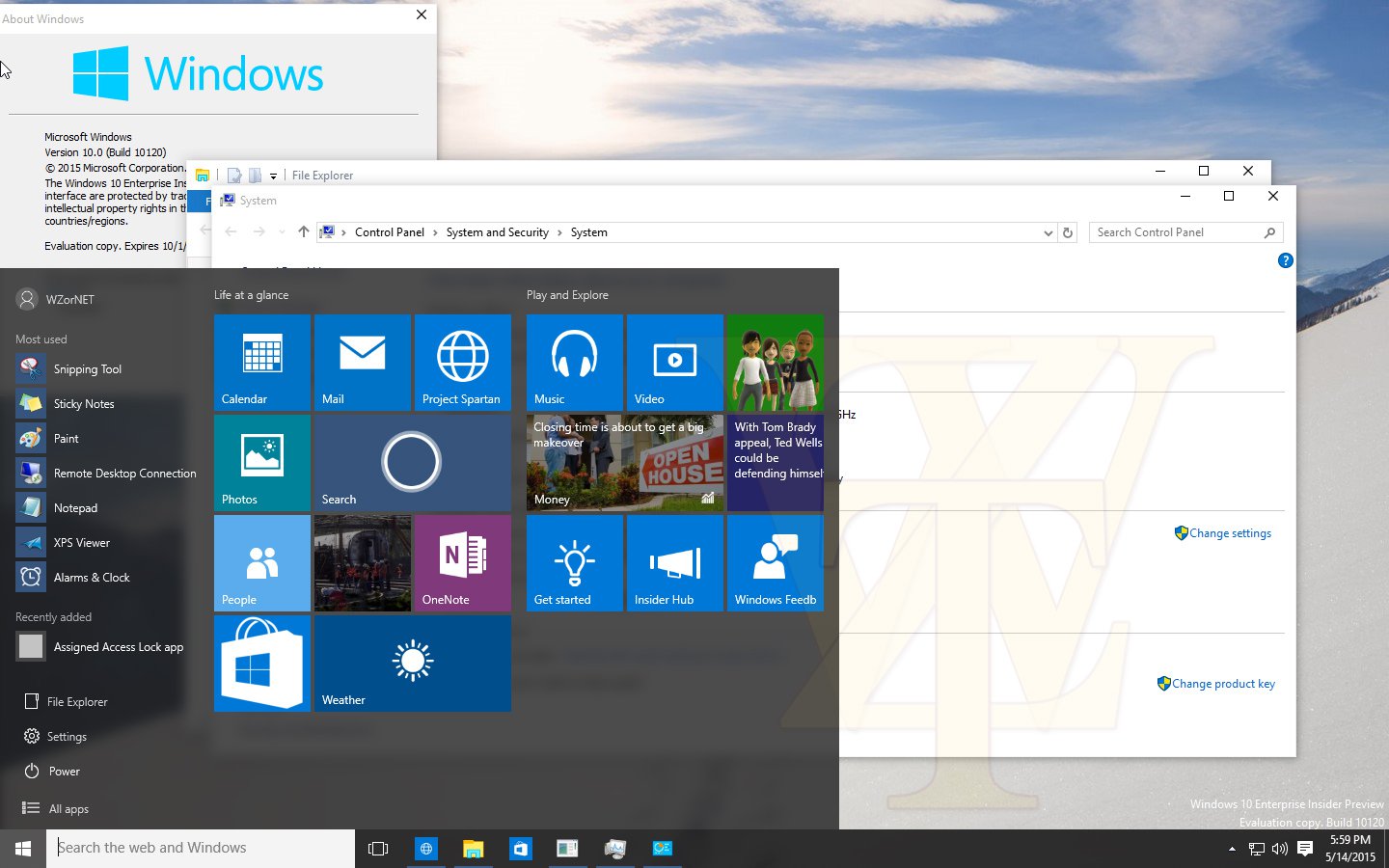Click the Change product key link
This screenshot has width=1389, height=868.
pyautogui.click(x=1216, y=684)
